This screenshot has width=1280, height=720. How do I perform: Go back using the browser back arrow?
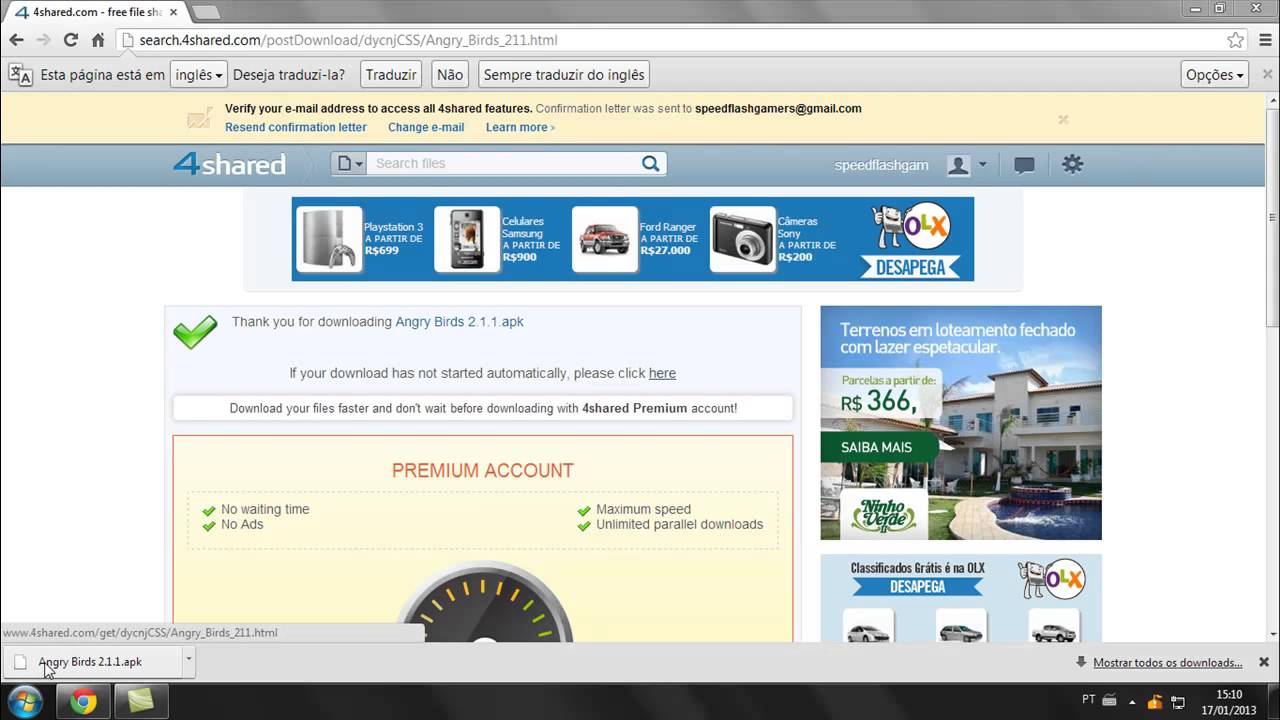16,40
